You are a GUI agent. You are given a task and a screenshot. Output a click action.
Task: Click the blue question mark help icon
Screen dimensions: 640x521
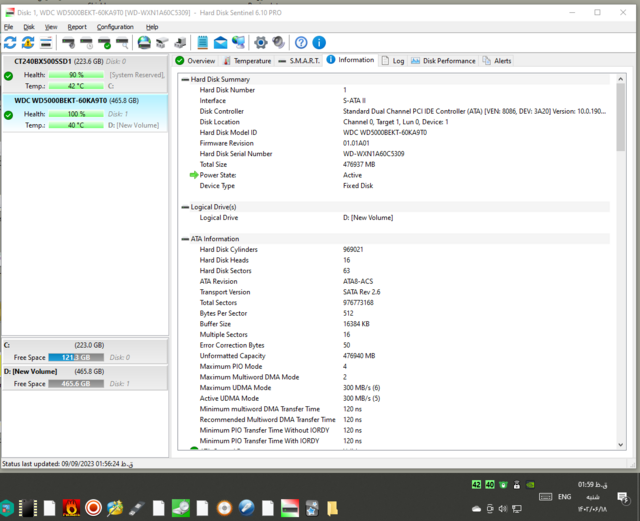click(x=301, y=43)
